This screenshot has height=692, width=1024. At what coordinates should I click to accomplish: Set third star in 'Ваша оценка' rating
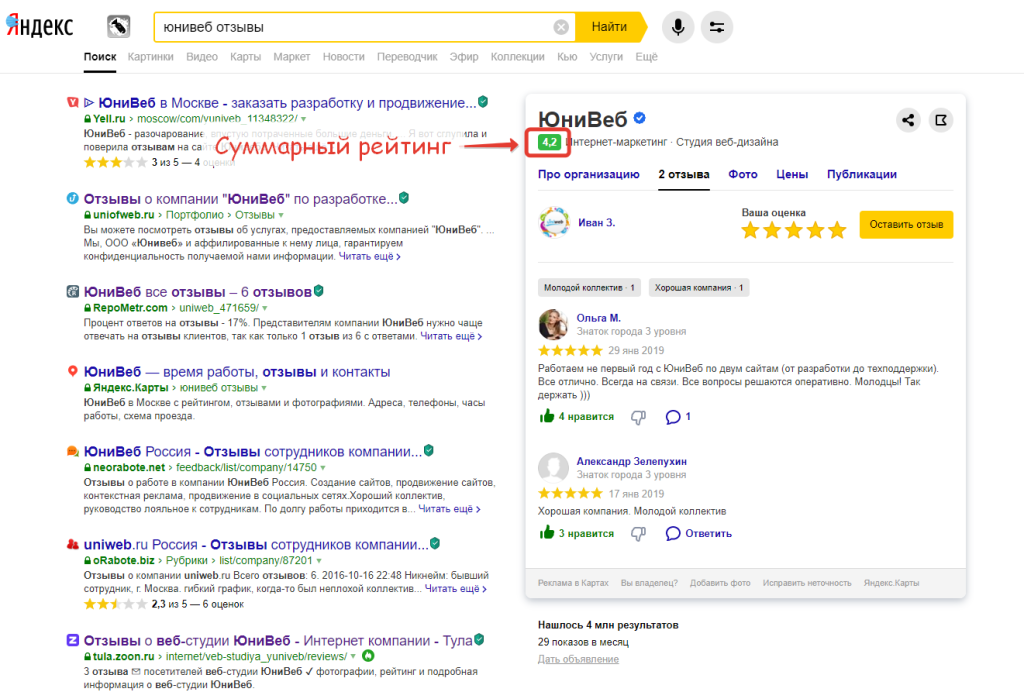pos(793,230)
